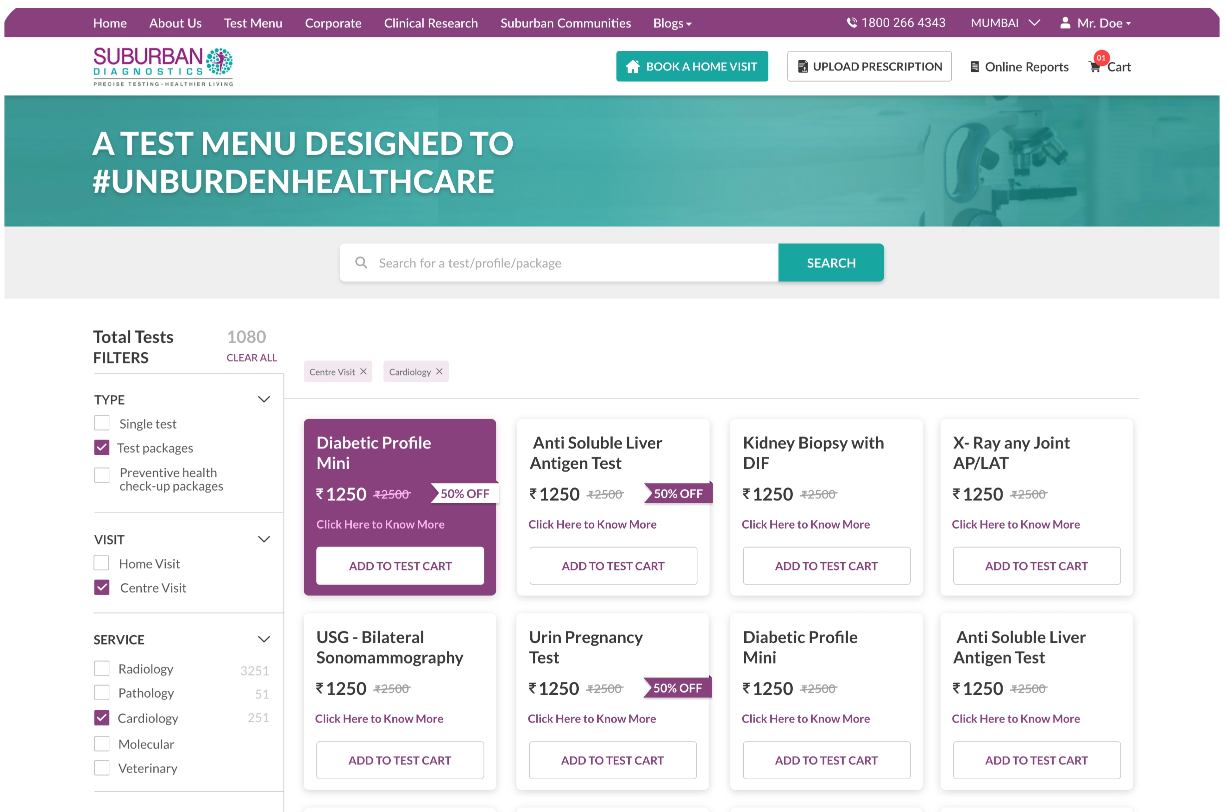Collapse the TYPE filter section chevron
The width and height of the screenshot is (1227, 812).
[264, 399]
